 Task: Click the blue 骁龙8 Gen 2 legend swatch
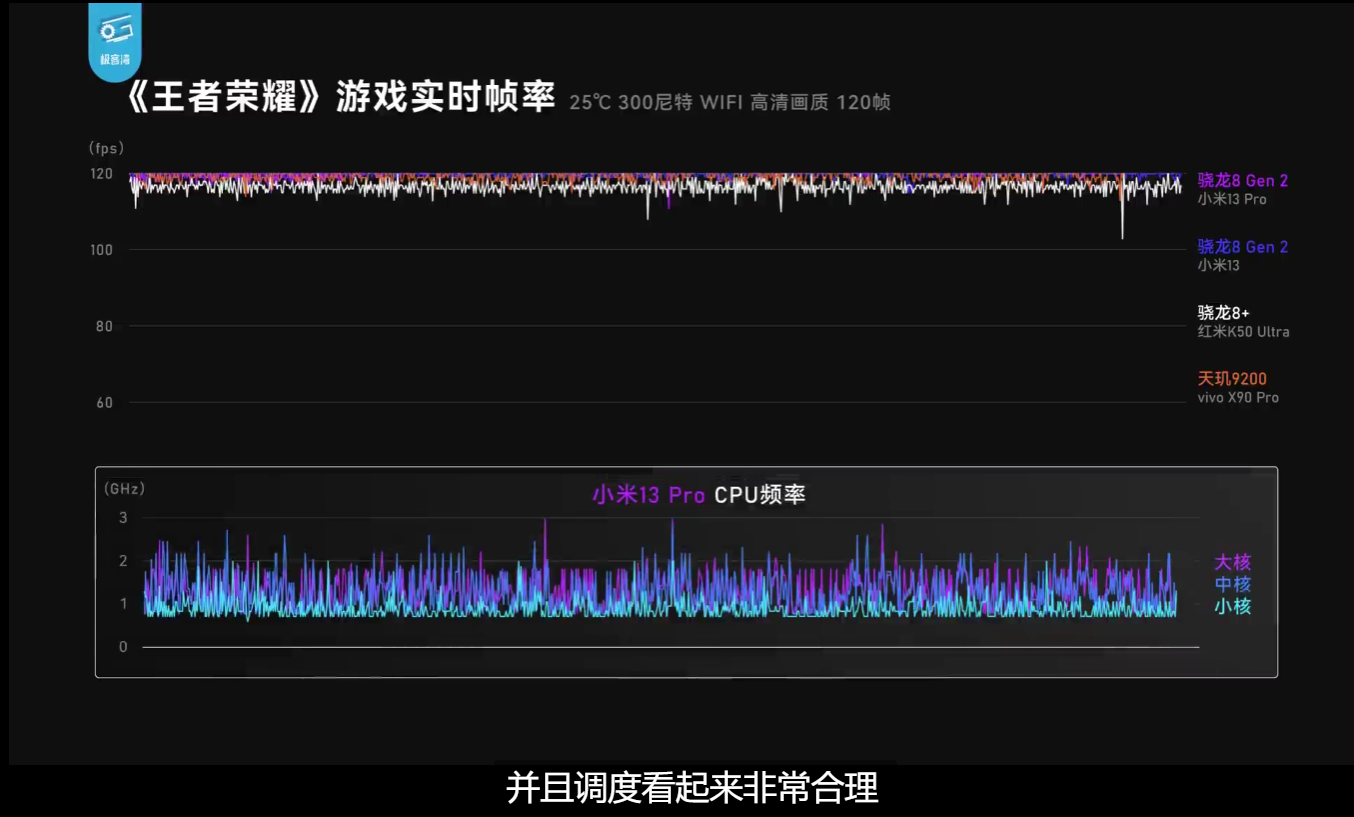coord(1241,247)
